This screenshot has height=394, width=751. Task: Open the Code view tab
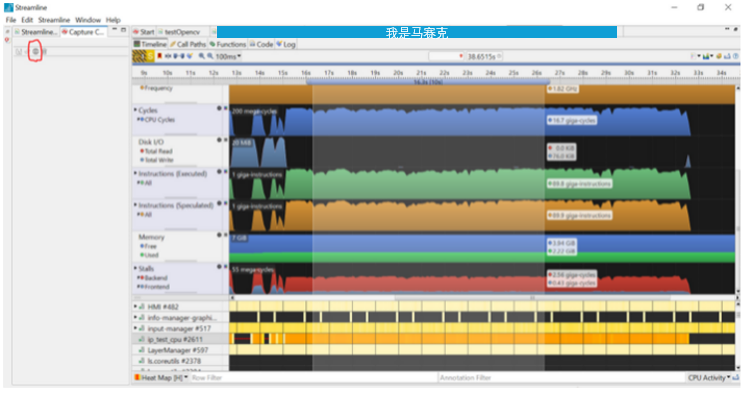coord(261,45)
